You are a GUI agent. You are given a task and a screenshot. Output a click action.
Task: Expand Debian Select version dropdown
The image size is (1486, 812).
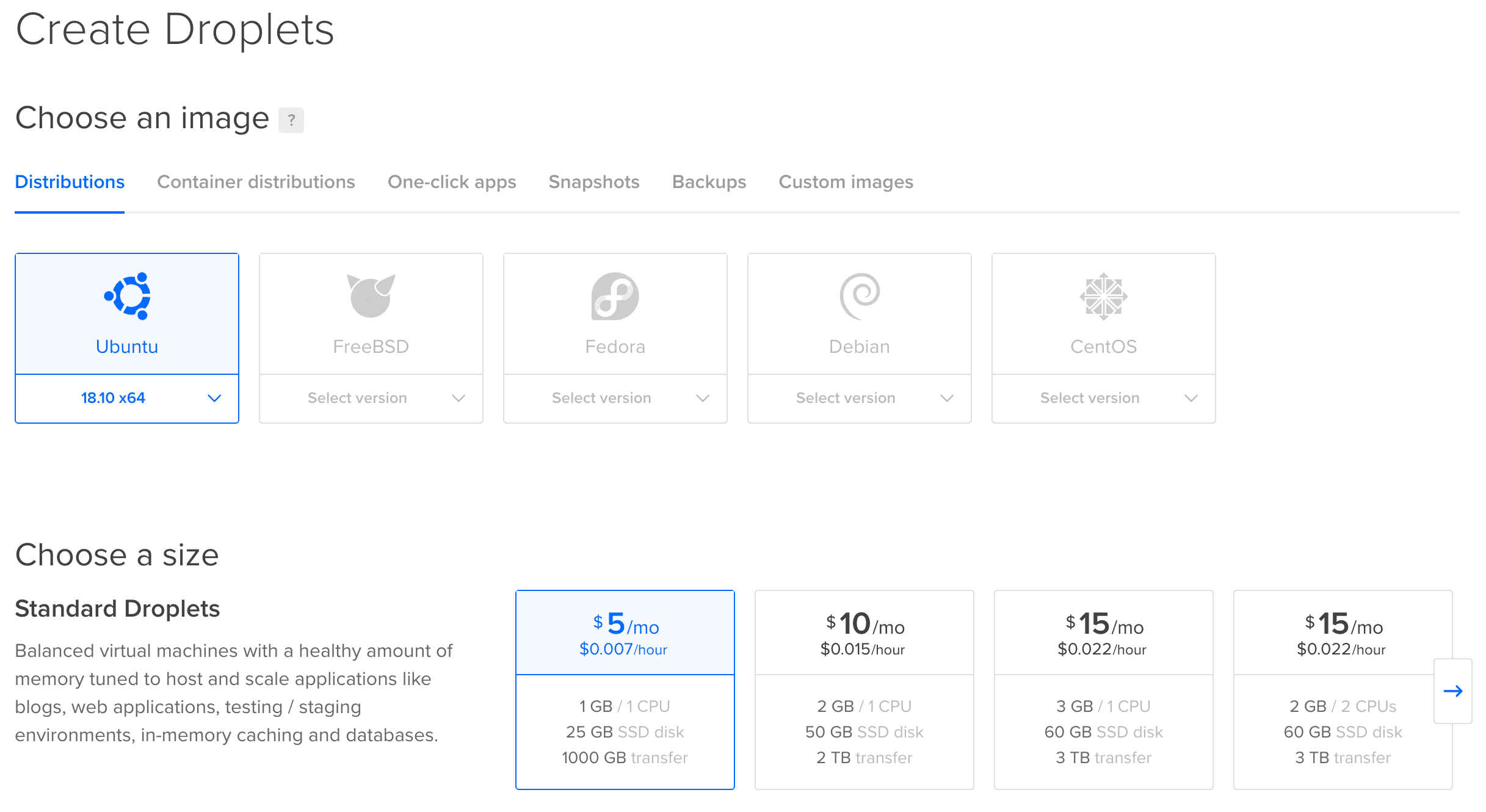click(x=860, y=398)
